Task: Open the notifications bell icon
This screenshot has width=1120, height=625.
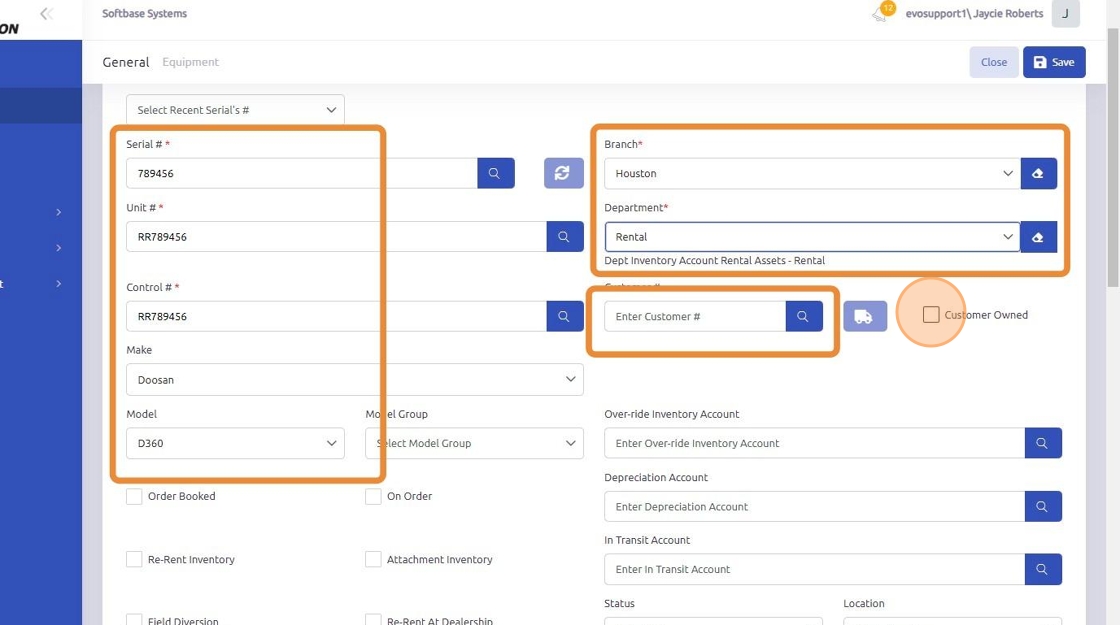Action: pos(881,14)
